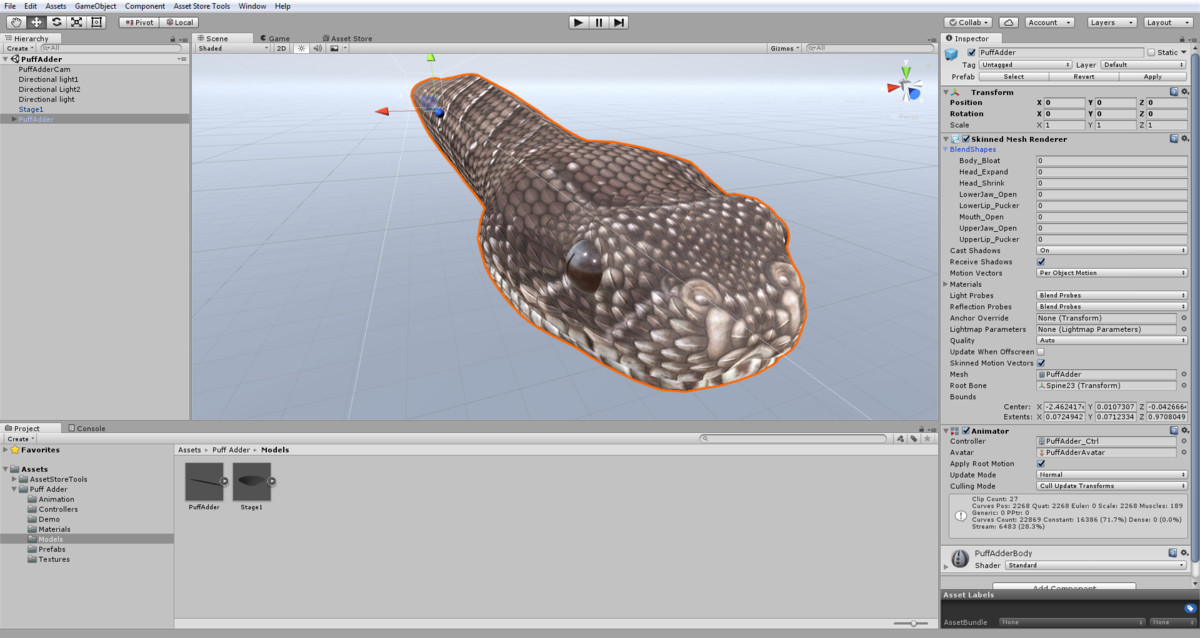This screenshot has height=638, width=1200.
Task: Select the Hand pan tool
Action: pos(16,22)
